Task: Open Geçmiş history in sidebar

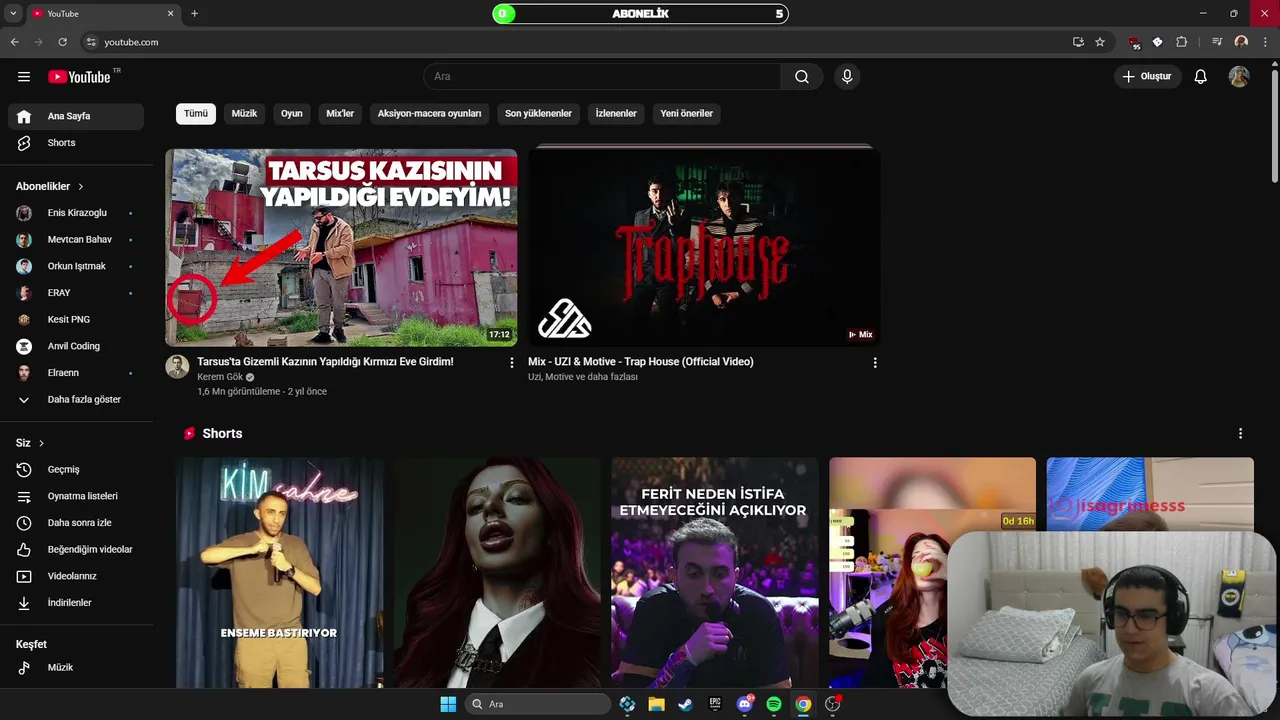Action: coord(76,470)
